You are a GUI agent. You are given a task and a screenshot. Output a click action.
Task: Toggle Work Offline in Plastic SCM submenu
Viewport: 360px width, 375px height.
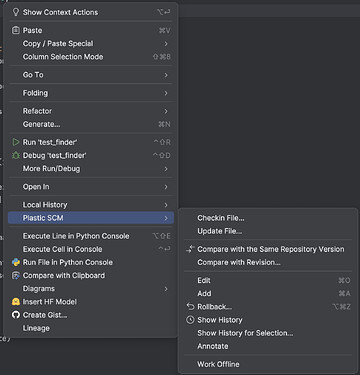[x=268, y=364]
